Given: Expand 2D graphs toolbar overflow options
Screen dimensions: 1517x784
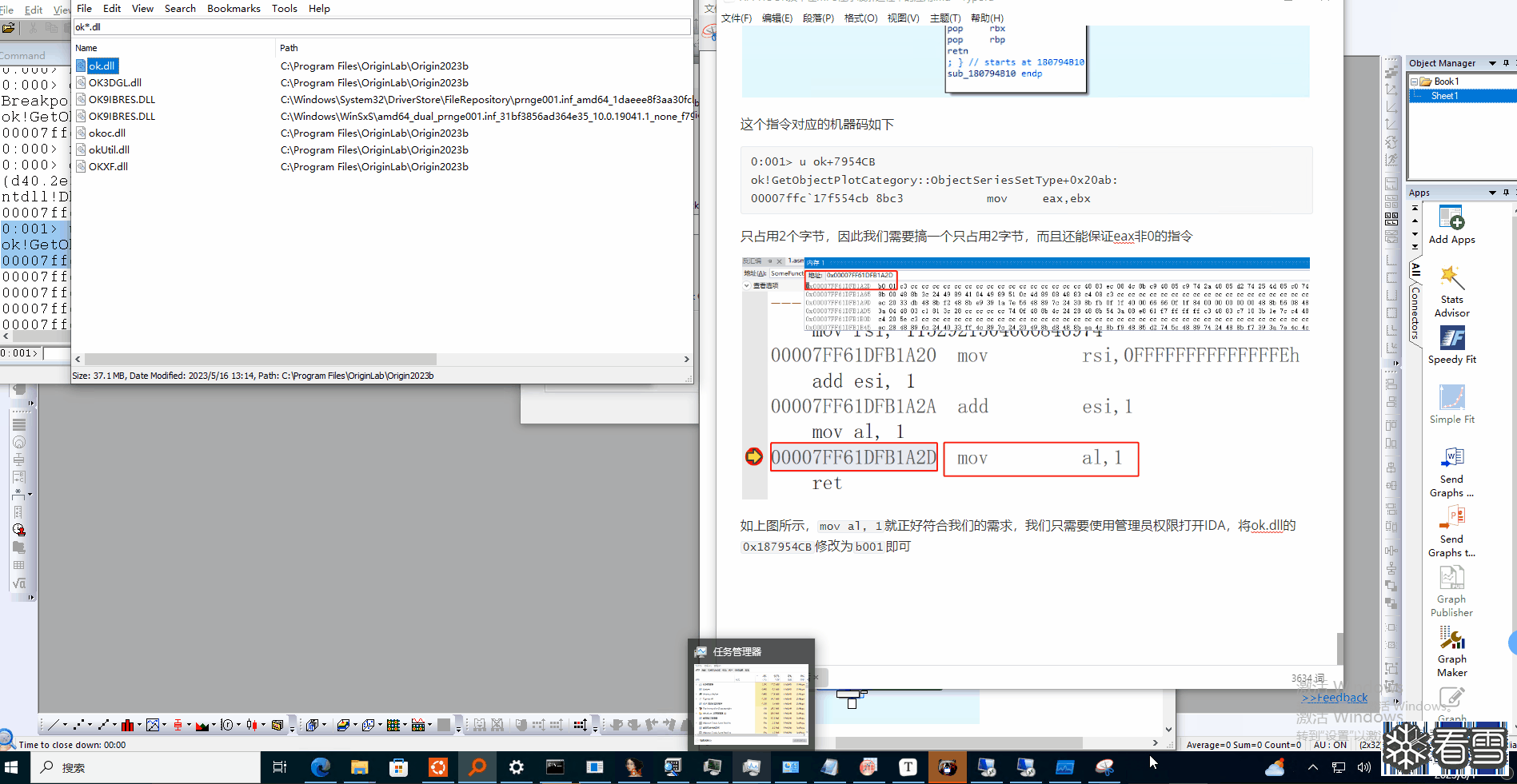Looking at the screenshot, I should 292,727.
